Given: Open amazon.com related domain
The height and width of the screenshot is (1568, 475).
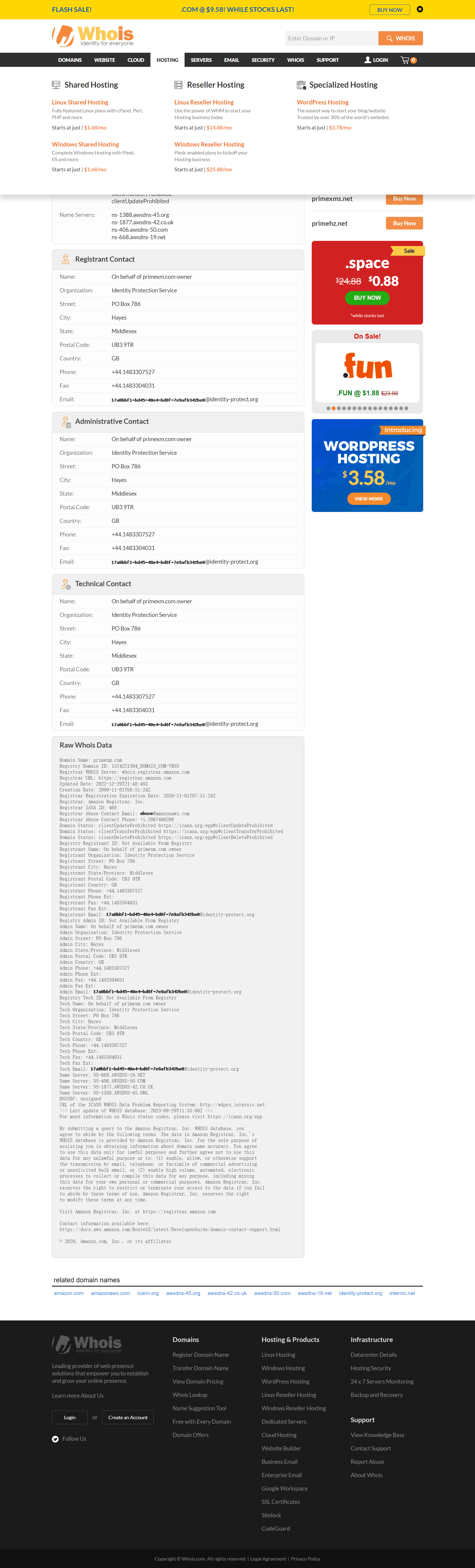Looking at the screenshot, I should point(69,1293).
